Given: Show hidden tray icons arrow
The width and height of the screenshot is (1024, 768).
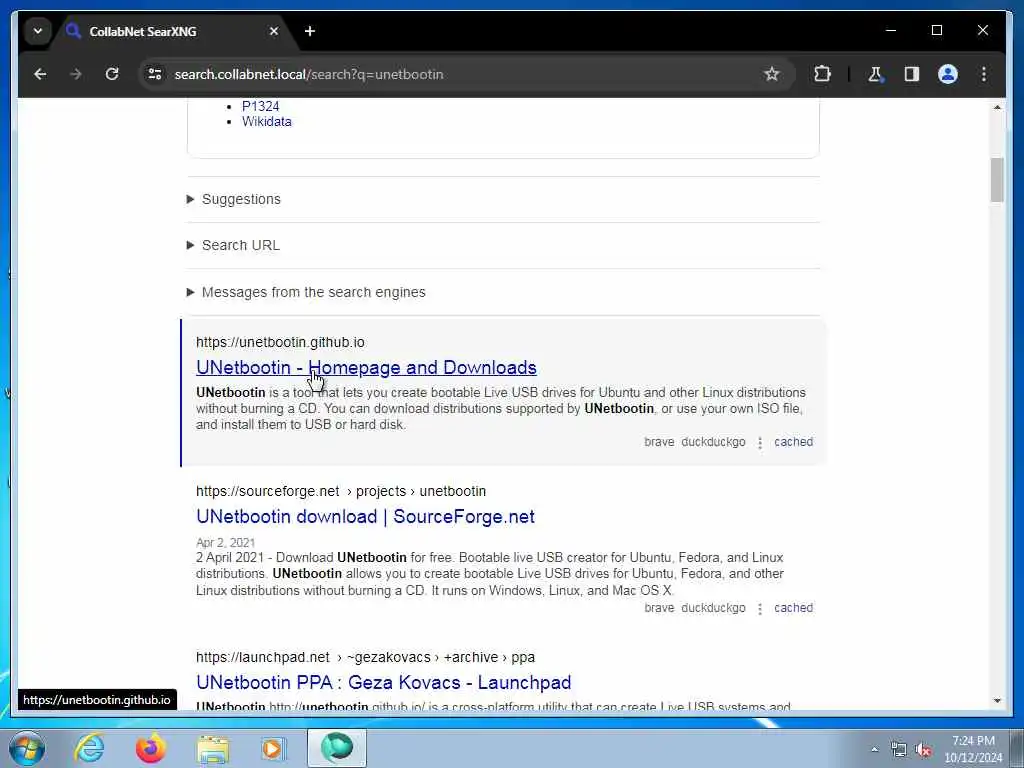Looking at the screenshot, I should click(x=874, y=749).
